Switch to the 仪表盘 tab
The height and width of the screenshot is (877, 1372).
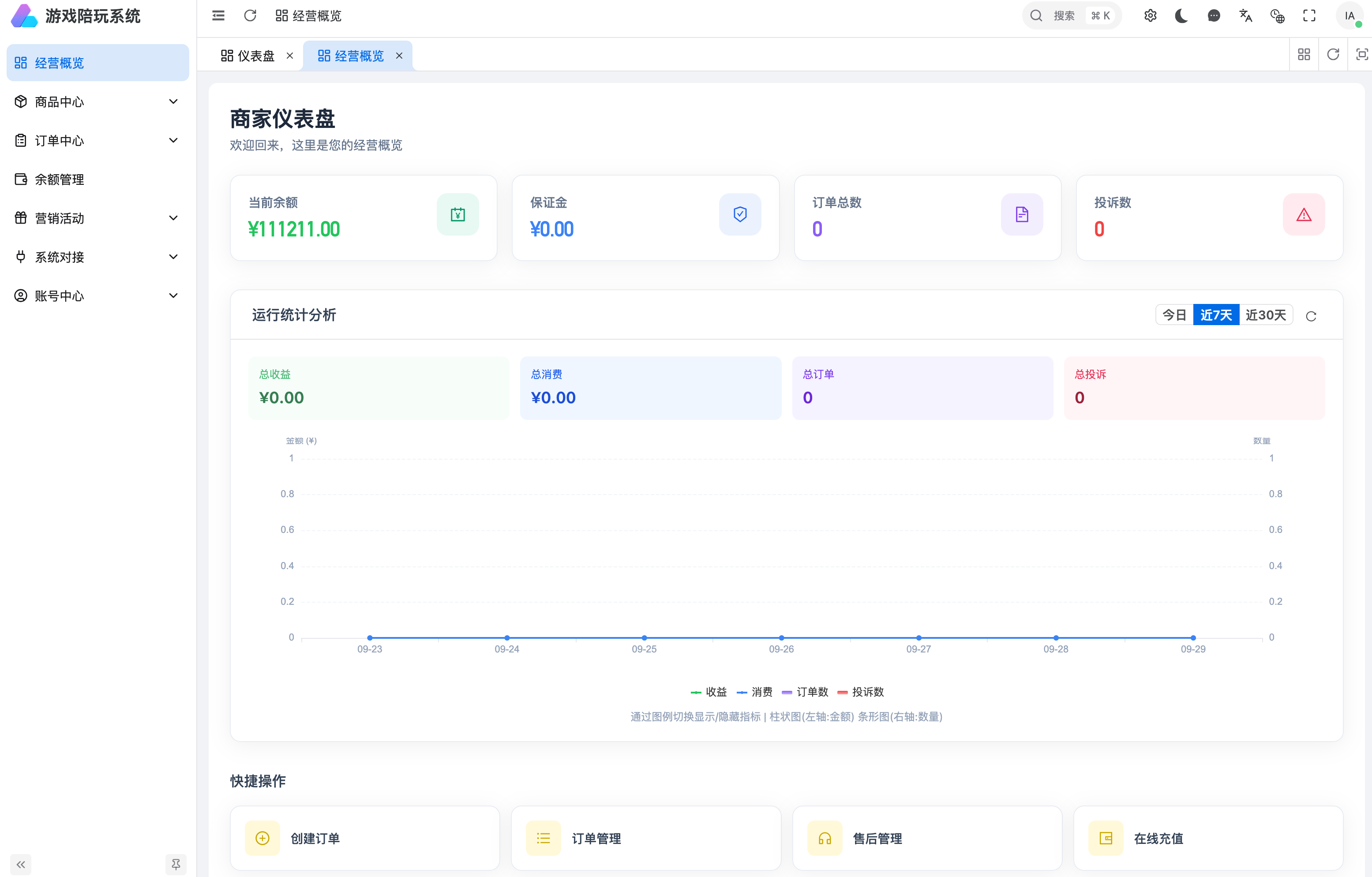[248, 55]
